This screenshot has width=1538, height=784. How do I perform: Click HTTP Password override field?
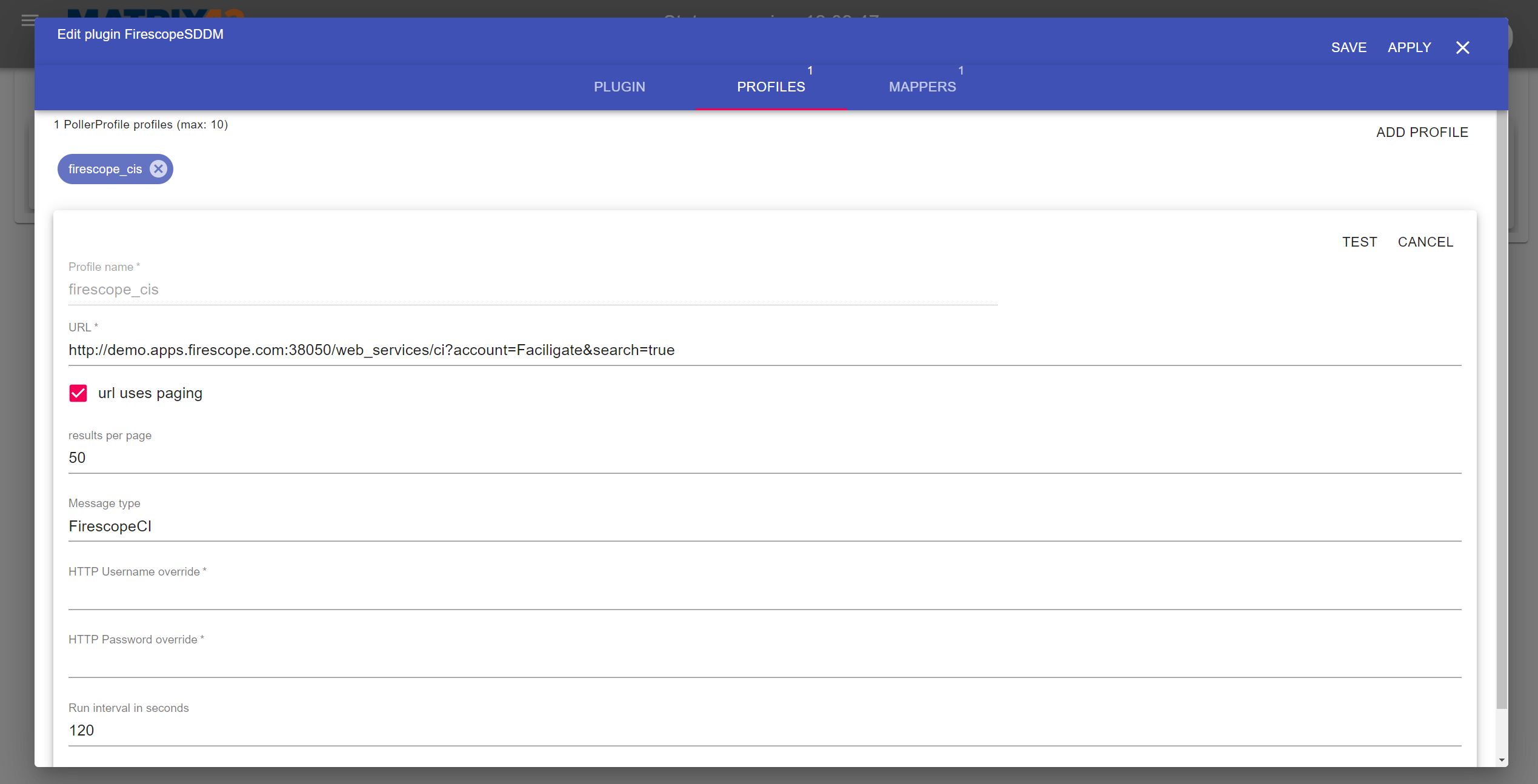pos(764,663)
